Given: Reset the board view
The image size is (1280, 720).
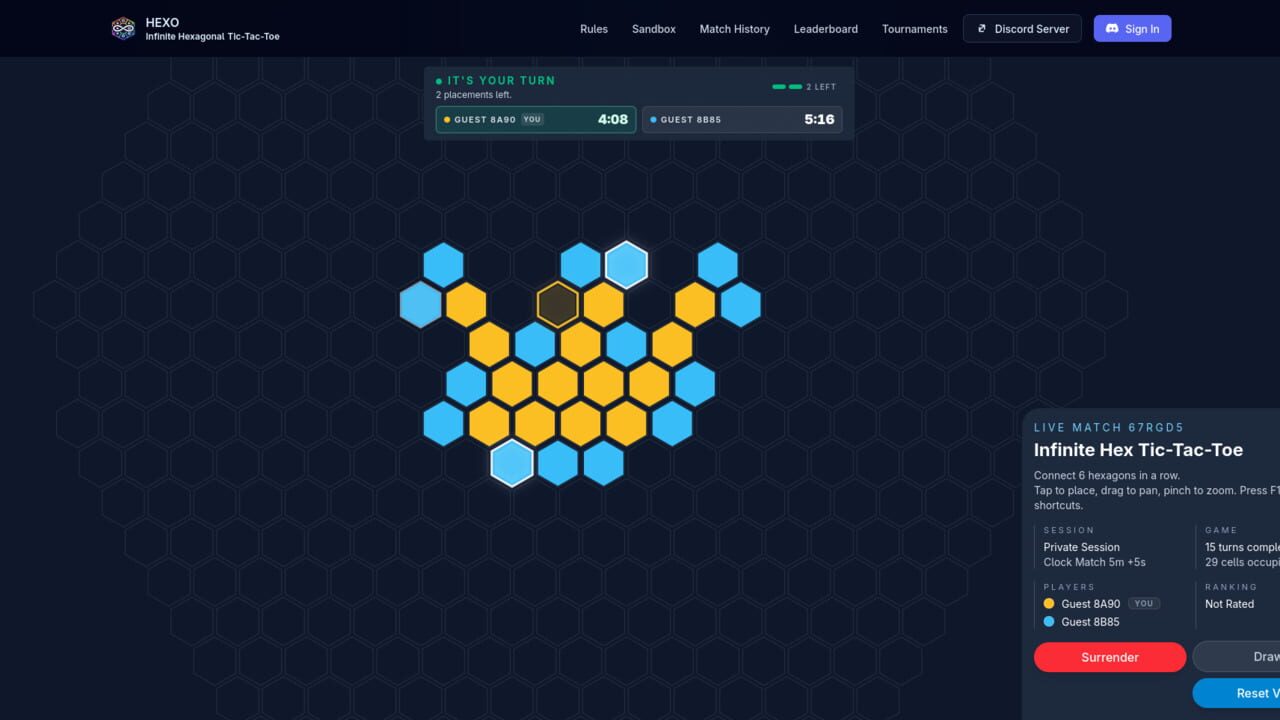Looking at the screenshot, I should 1236,693.
